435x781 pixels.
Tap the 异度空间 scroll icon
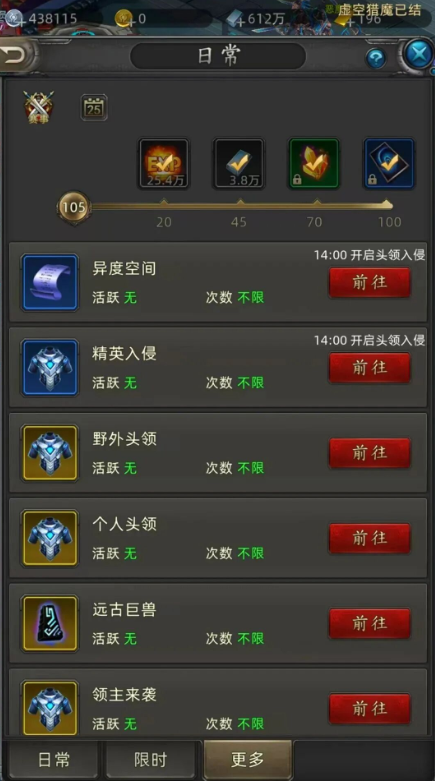pyautogui.click(x=50, y=282)
